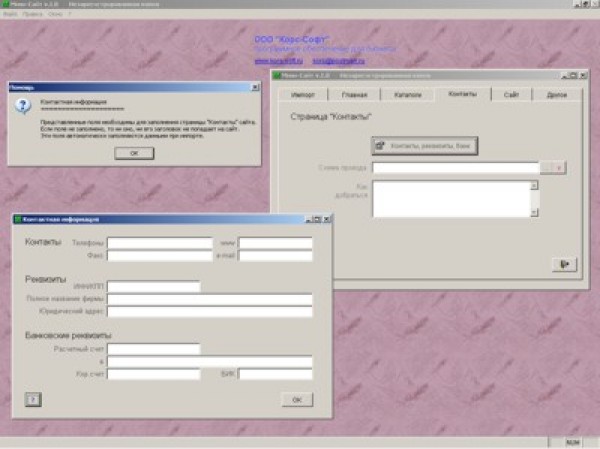600x449 pixels.
Task: Click the Полное название фирмы field
Action: (210, 299)
